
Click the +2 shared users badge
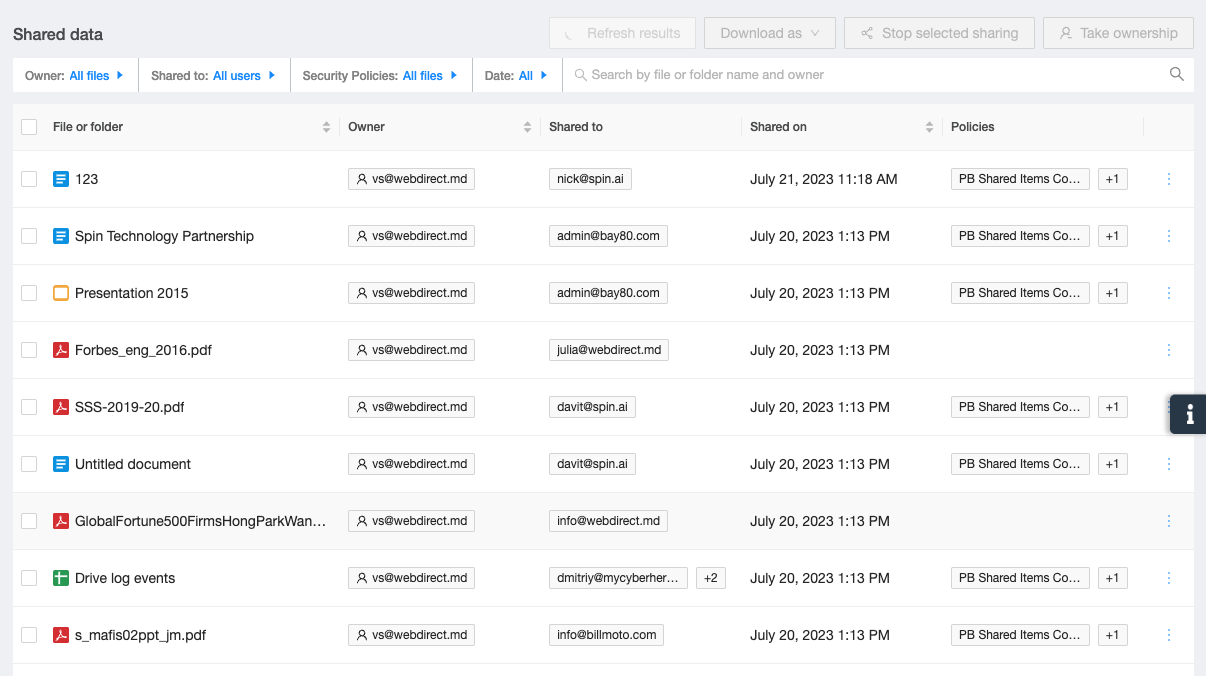tap(711, 578)
